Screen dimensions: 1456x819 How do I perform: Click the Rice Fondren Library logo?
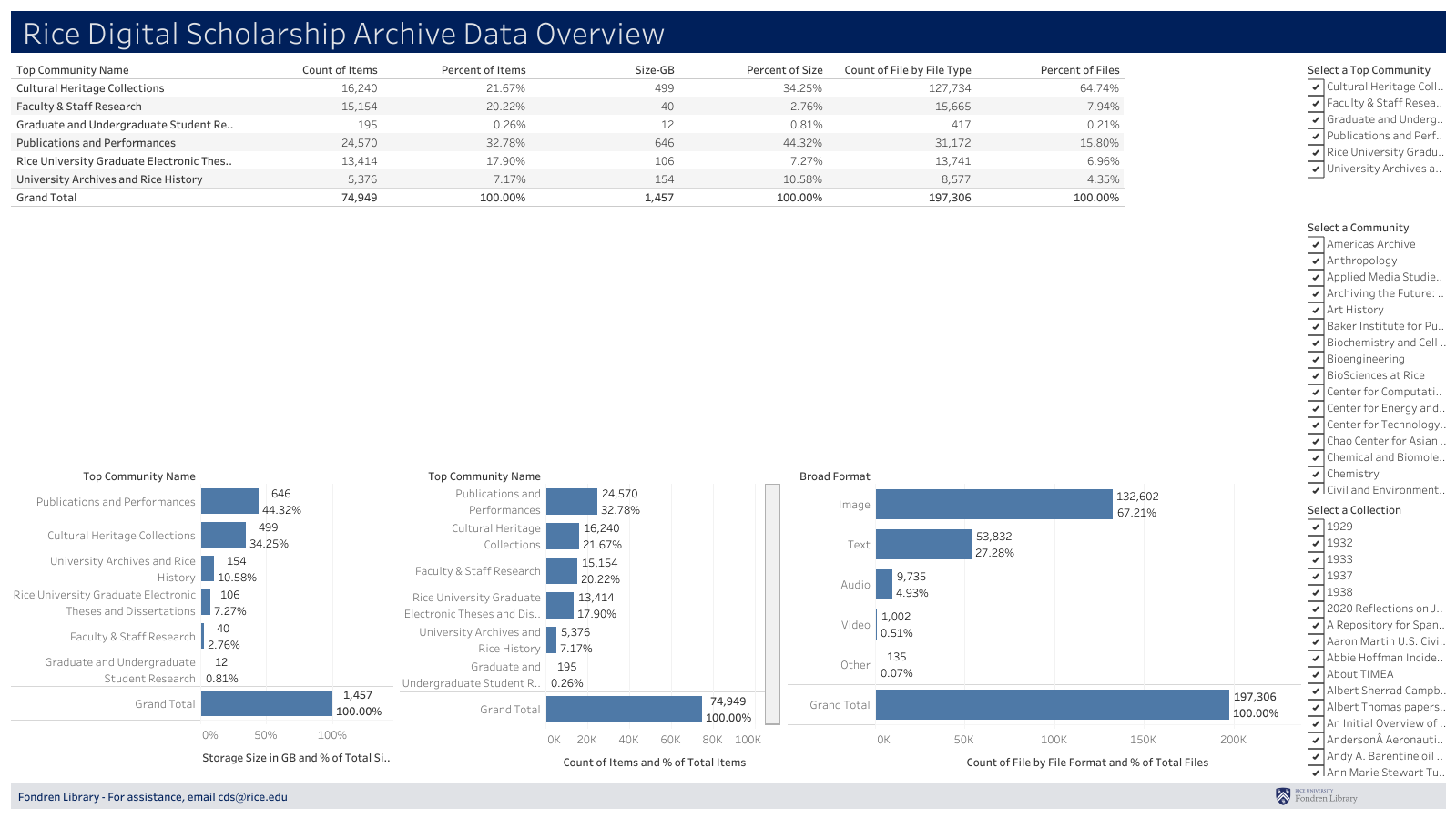[x=1317, y=797]
